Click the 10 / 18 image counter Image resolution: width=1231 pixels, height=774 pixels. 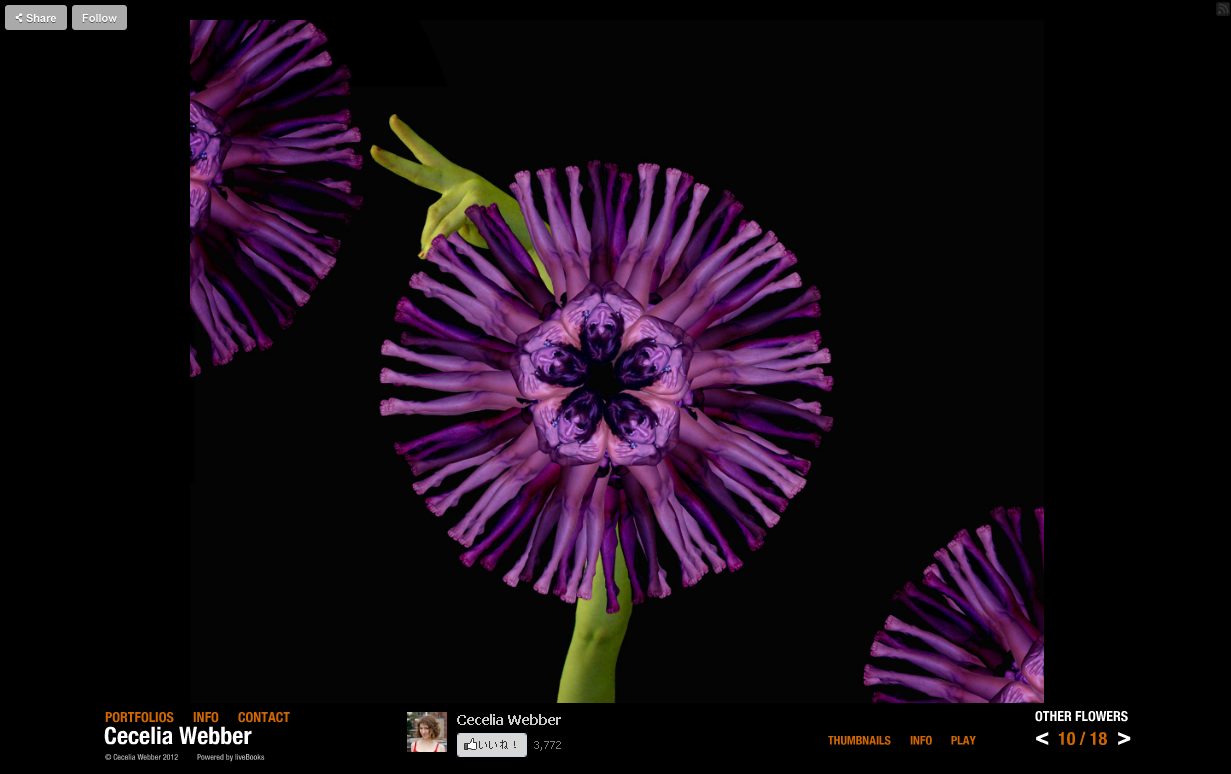pos(1083,739)
